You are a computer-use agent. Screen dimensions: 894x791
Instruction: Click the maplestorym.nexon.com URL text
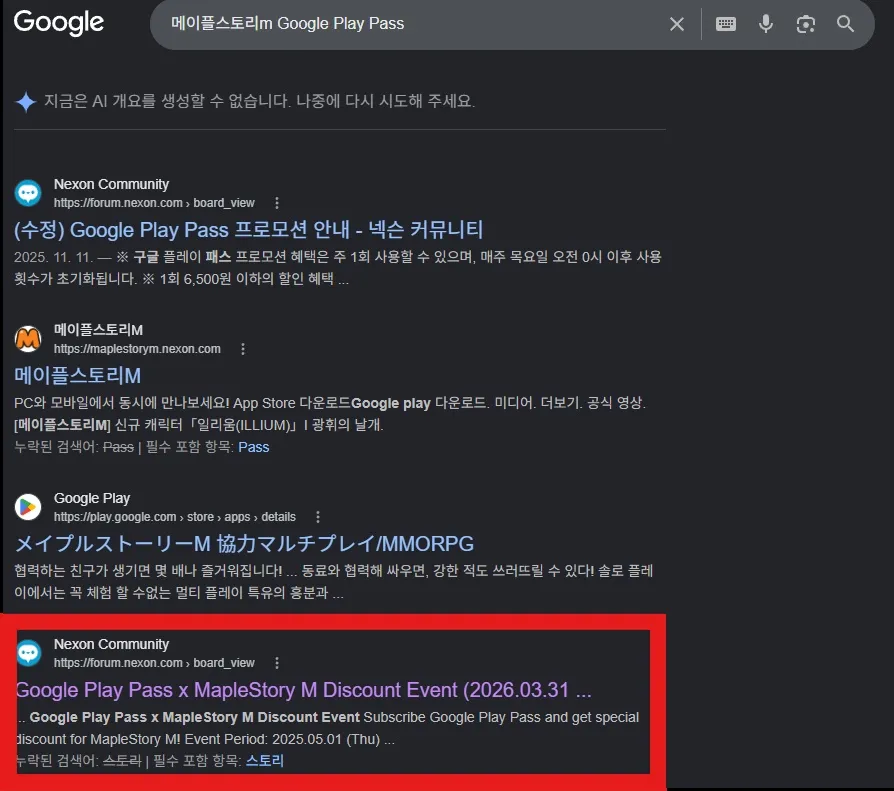pos(137,349)
